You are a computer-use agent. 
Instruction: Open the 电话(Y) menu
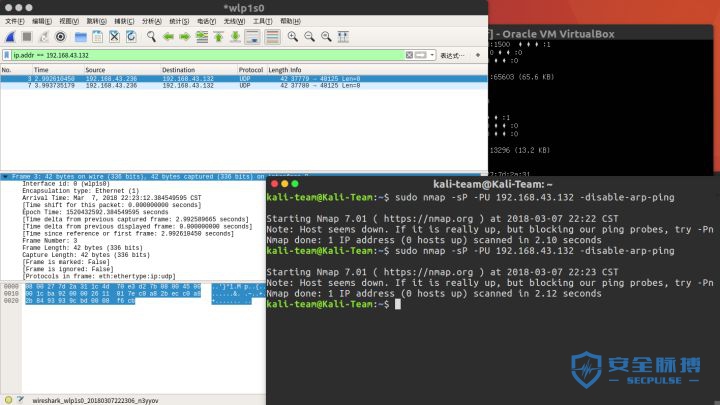[x=206, y=21]
